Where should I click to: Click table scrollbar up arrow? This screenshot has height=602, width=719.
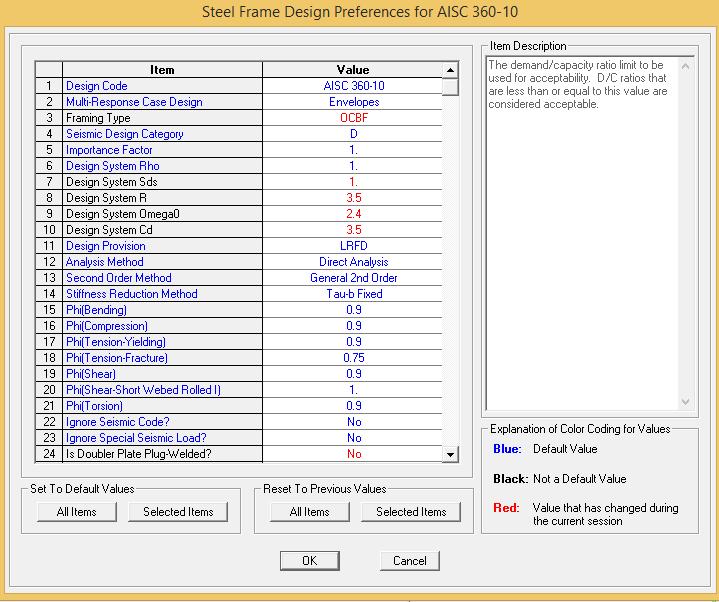(450, 70)
